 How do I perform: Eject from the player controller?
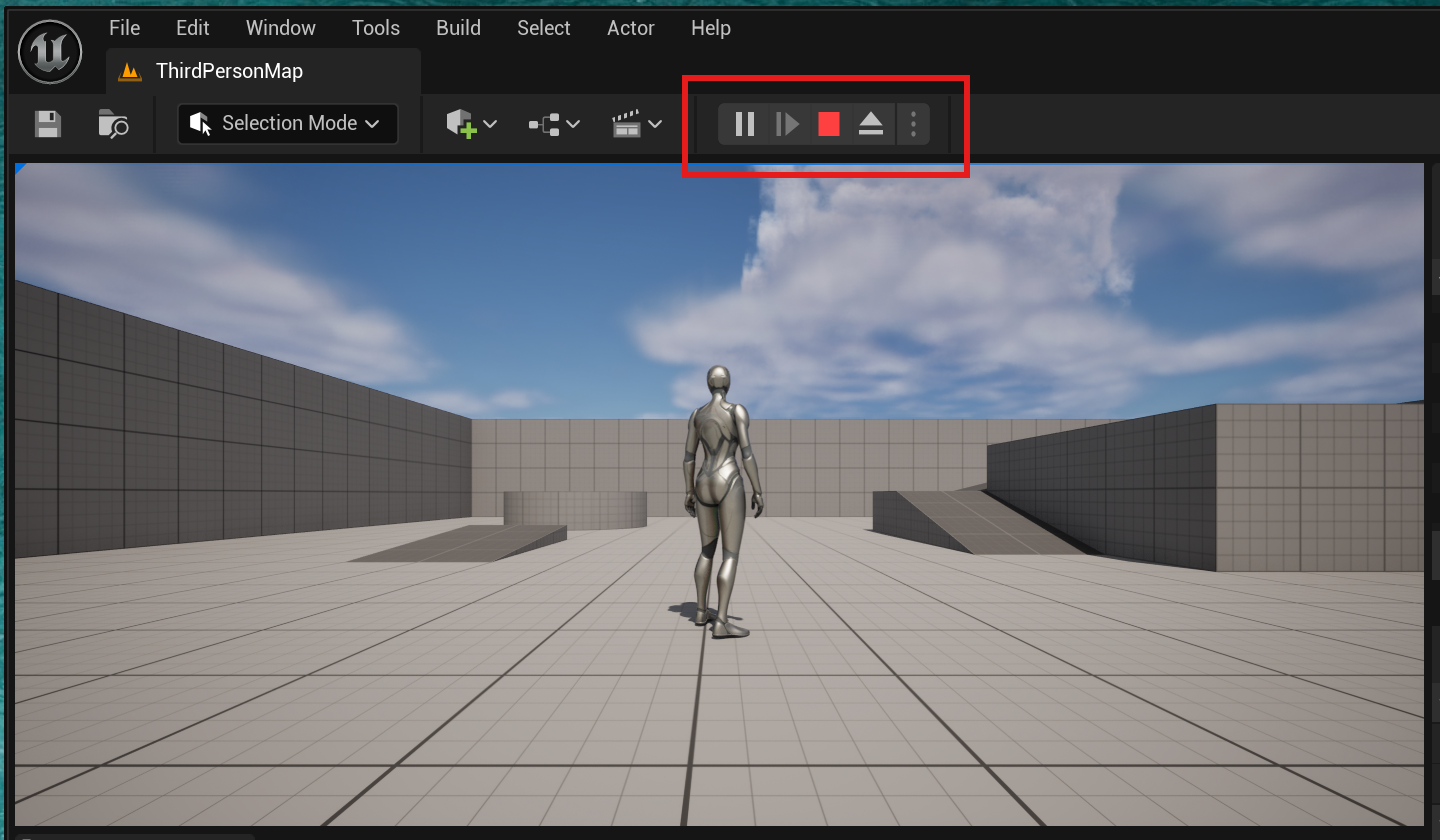click(x=871, y=124)
